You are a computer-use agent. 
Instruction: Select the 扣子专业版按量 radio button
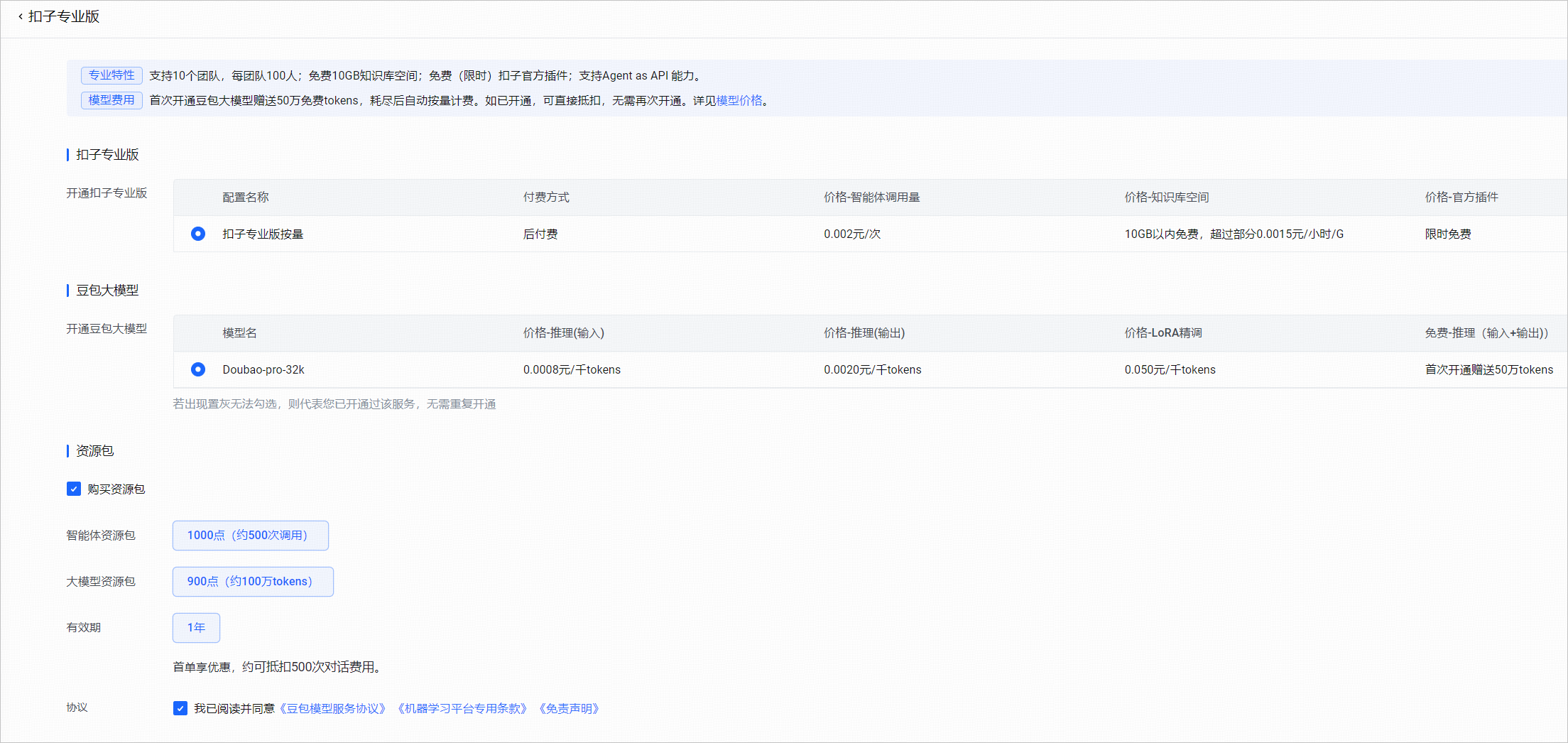point(198,234)
